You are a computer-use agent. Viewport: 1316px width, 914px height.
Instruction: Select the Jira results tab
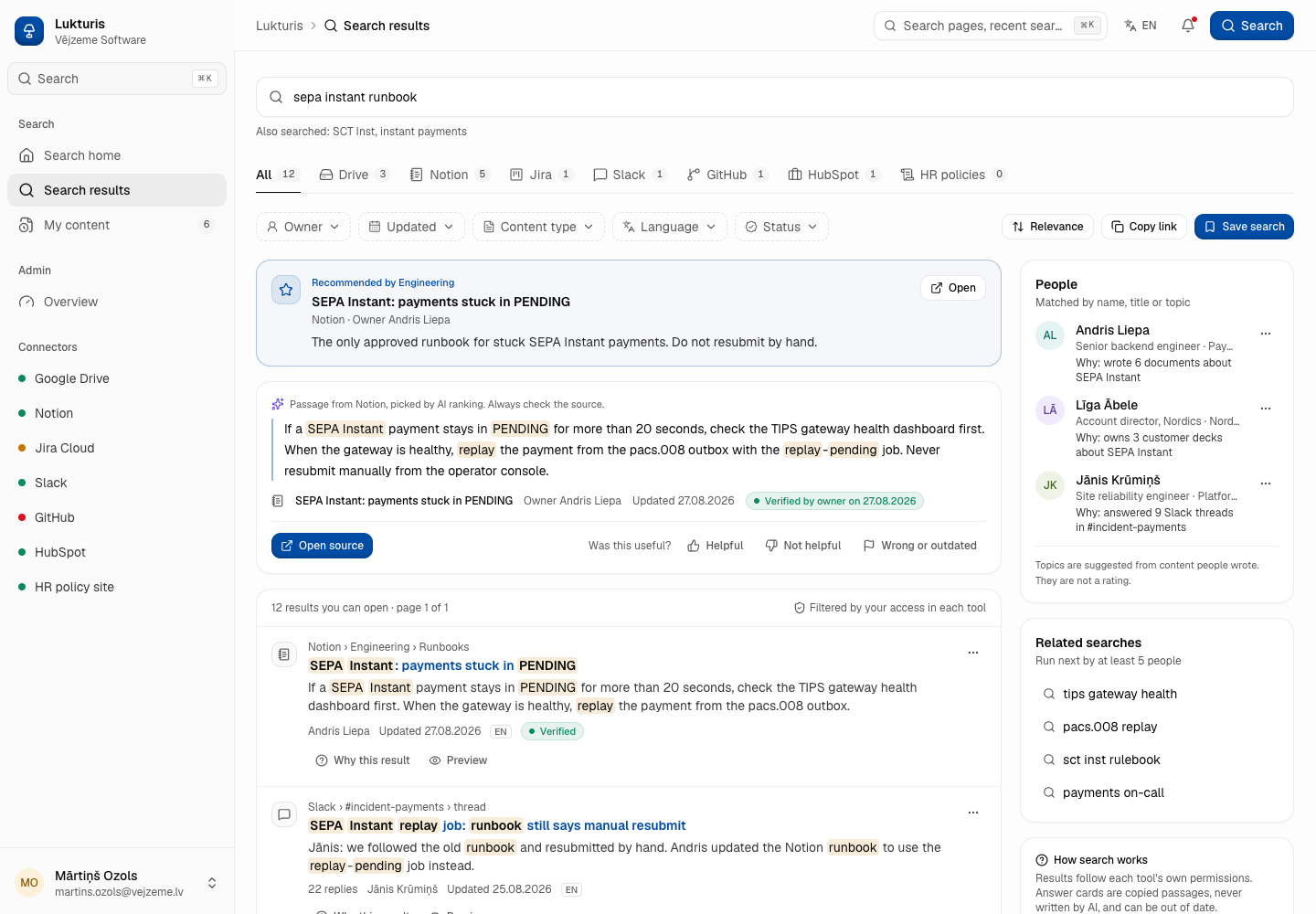pyautogui.click(x=541, y=175)
